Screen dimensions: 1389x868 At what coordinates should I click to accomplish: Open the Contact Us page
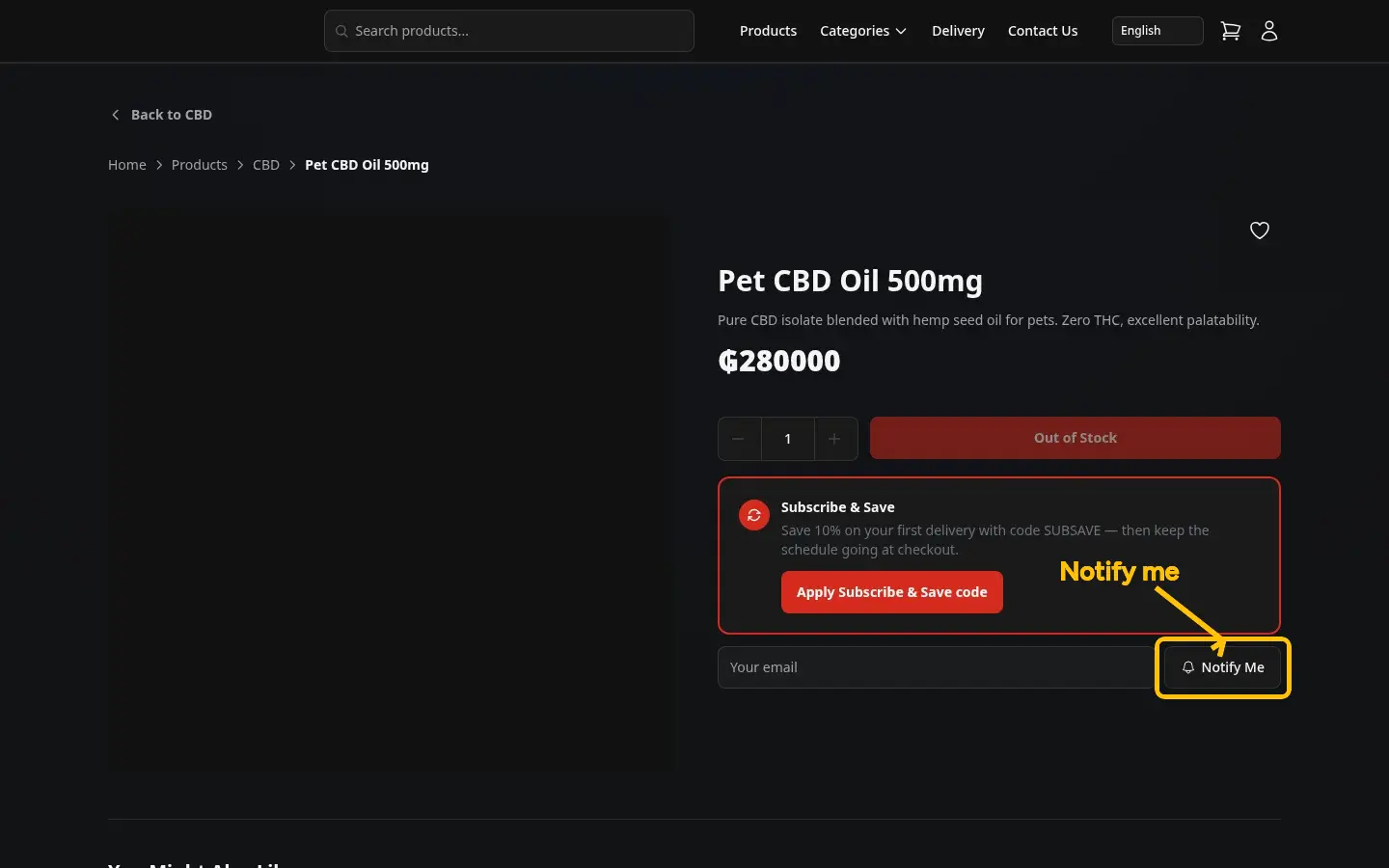(x=1043, y=31)
